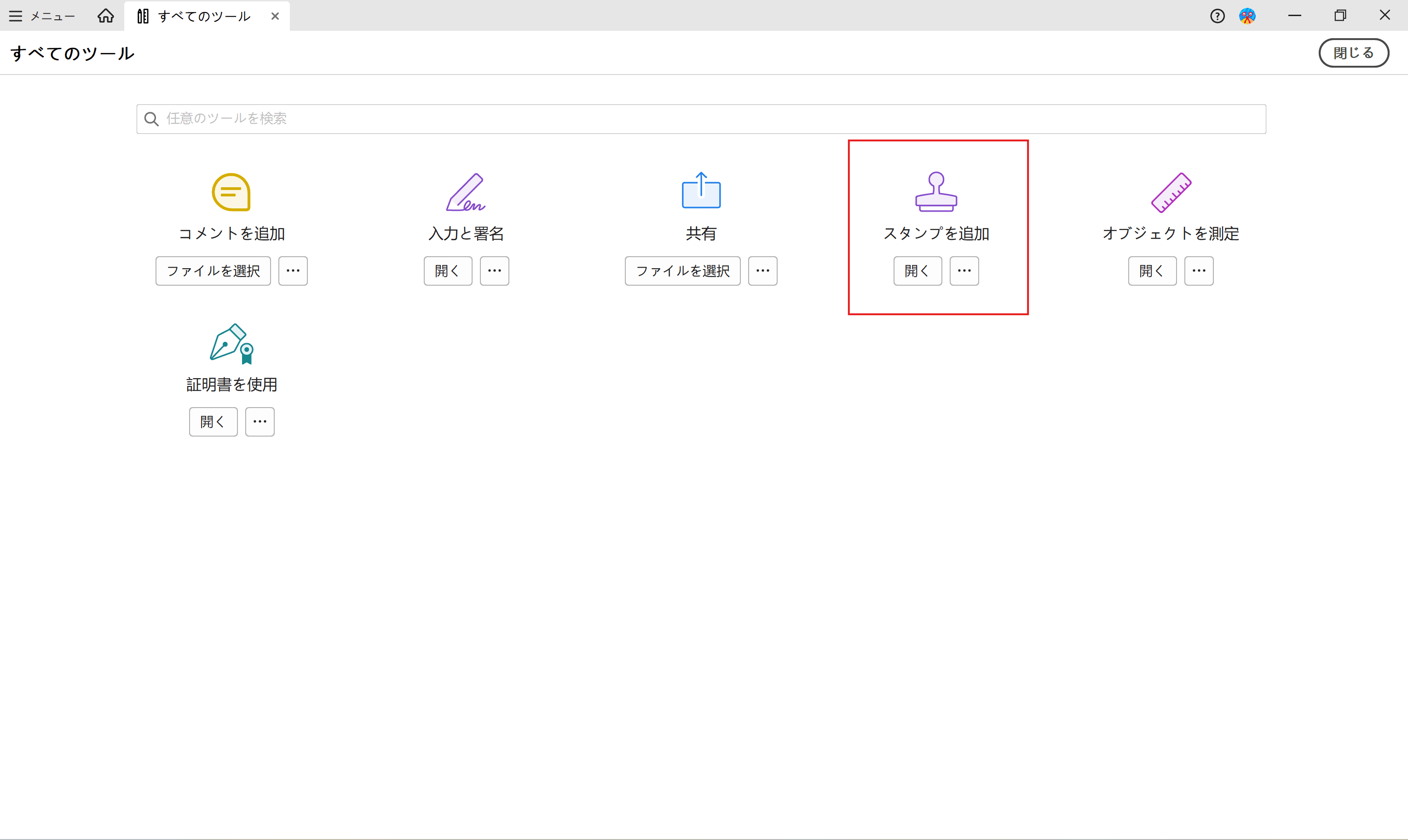The height and width of the screenshot is (840, 1408).
Task: Open the メニュー hamburger menu
Action: (41, 16)
